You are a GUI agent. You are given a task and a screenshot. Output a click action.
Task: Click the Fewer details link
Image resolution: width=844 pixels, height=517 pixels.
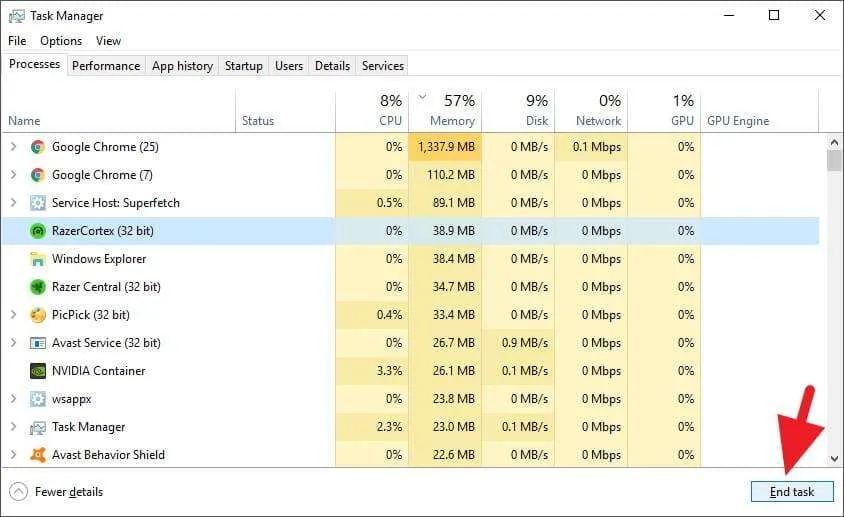pyautogui.click(x=69, y=492)
